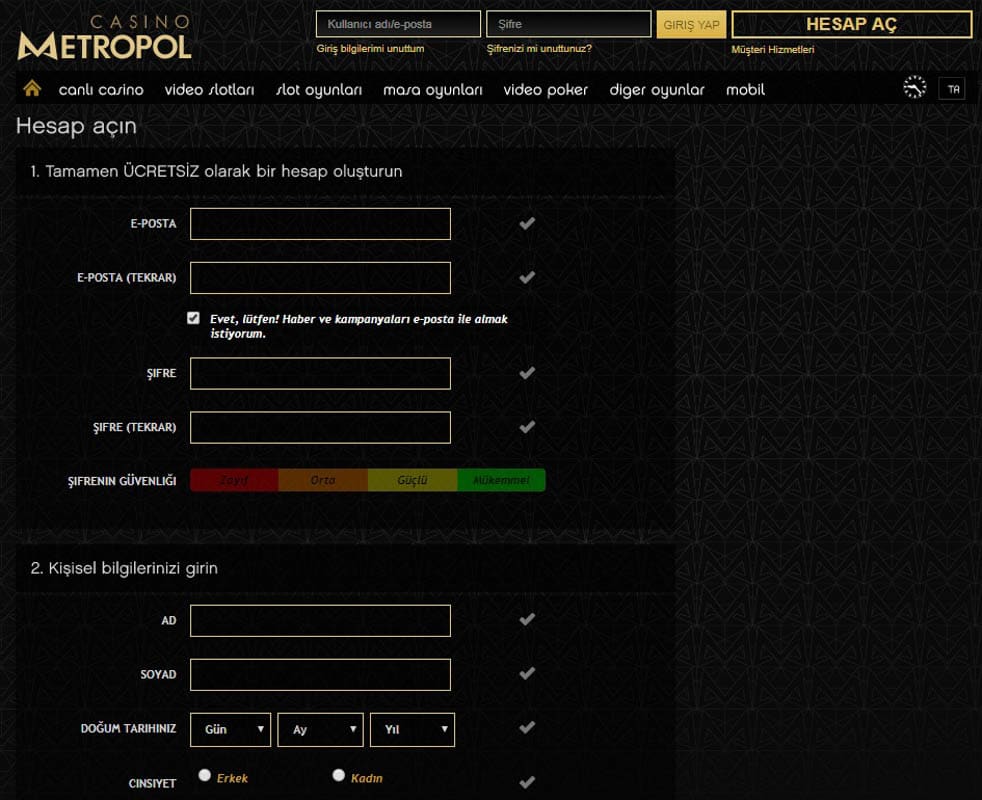Open video slotları menu
Image resolution: width=982 pixels, height=800 pixels.
210,90
